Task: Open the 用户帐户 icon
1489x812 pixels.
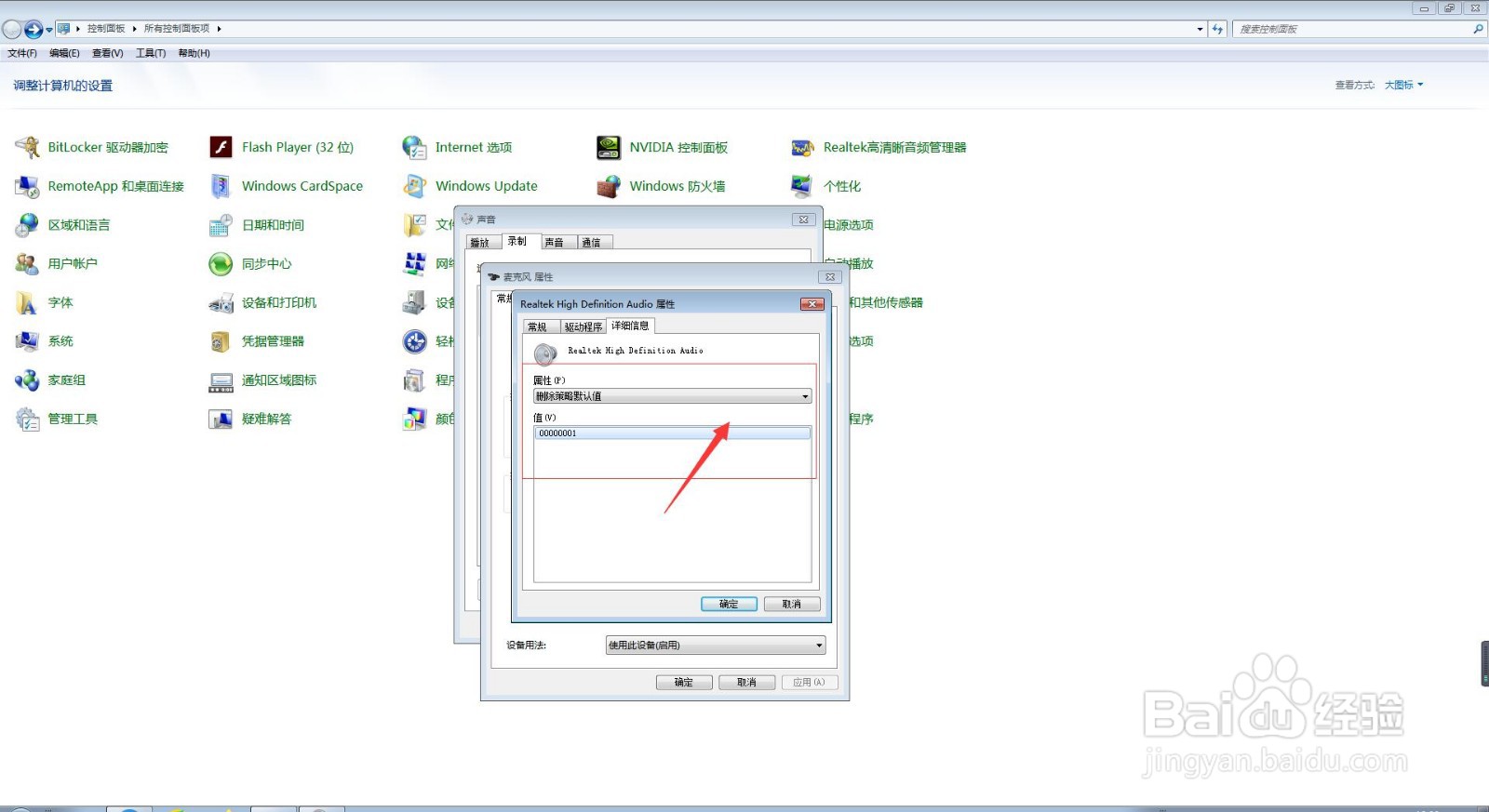Action: click(28, 264)
